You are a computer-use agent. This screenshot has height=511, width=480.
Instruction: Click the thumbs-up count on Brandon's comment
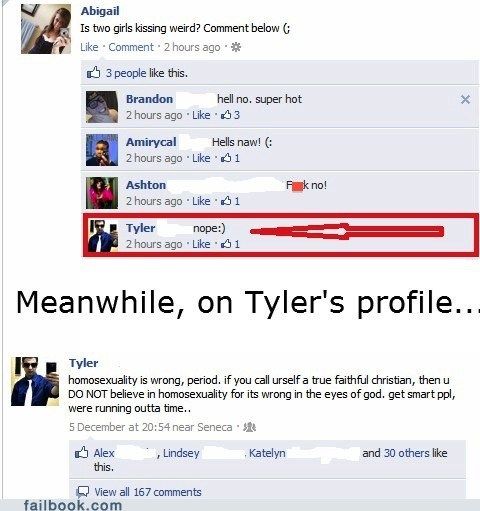230,115
